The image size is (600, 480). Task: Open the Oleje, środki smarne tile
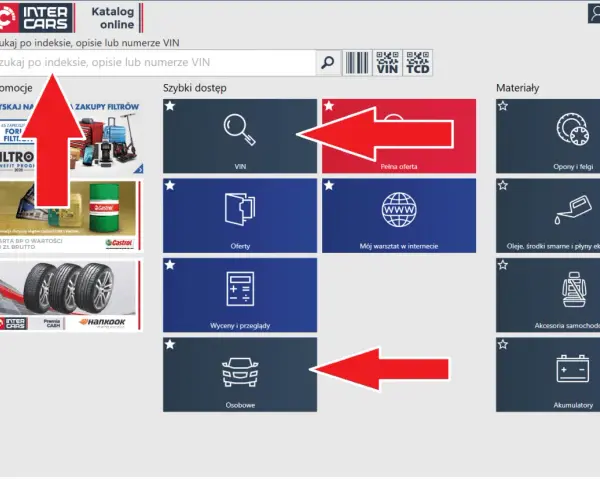pyautogui.click(x=548, y=216)
